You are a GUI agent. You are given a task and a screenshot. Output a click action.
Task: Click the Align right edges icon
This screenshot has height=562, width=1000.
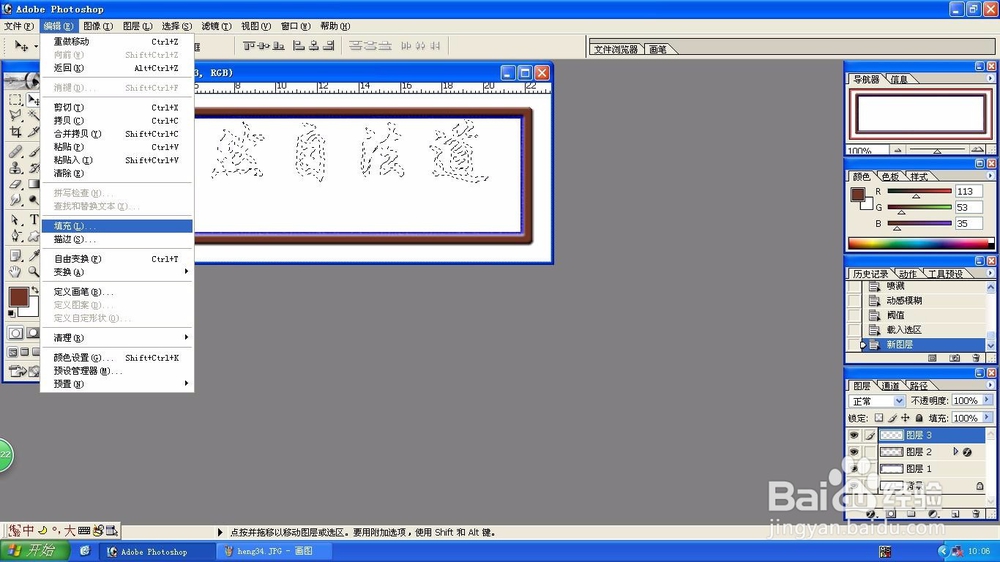(x=328, y=46)
